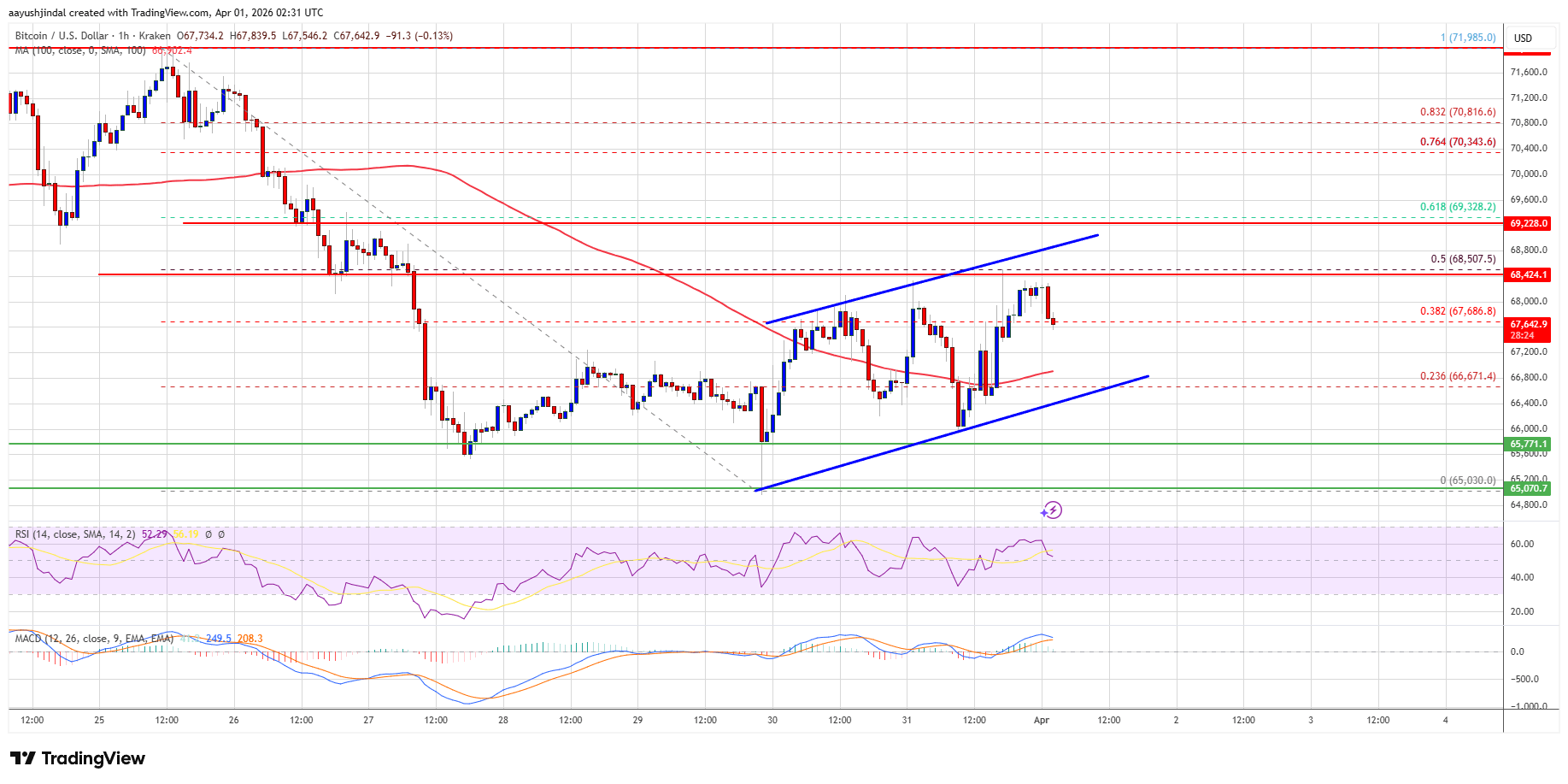This screenshot has width=1568, height=784.
Task: Click the USD currency button at top right
Action: point(1524,38)
